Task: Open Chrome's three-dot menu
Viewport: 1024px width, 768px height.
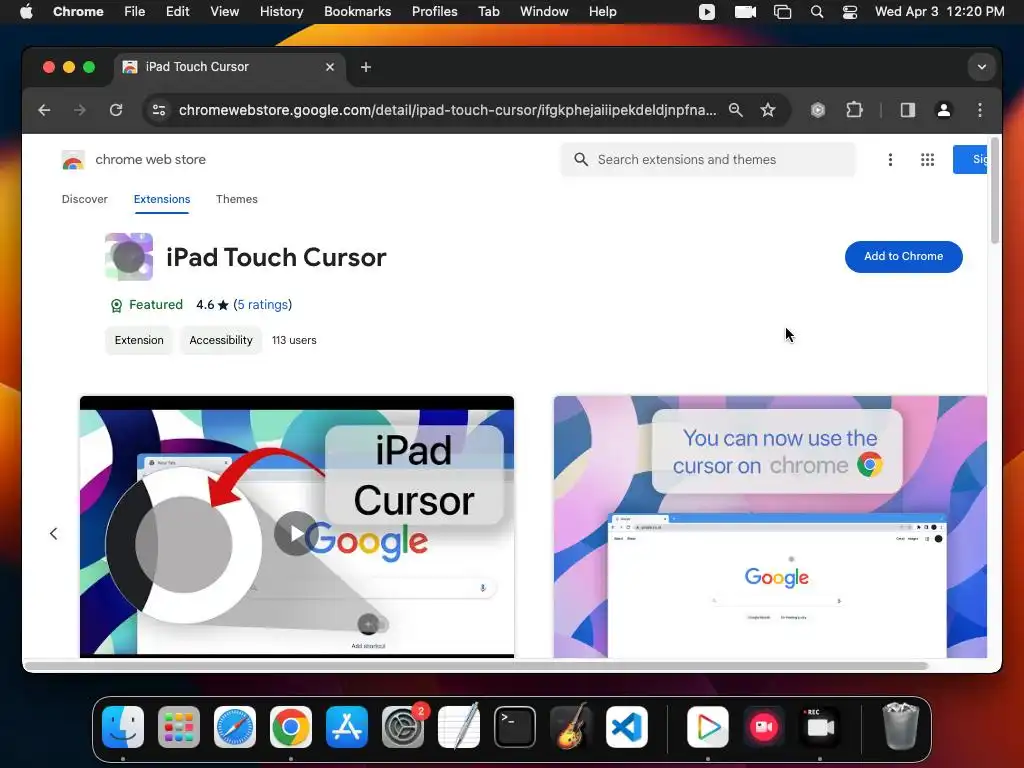Action: (980, 110)
